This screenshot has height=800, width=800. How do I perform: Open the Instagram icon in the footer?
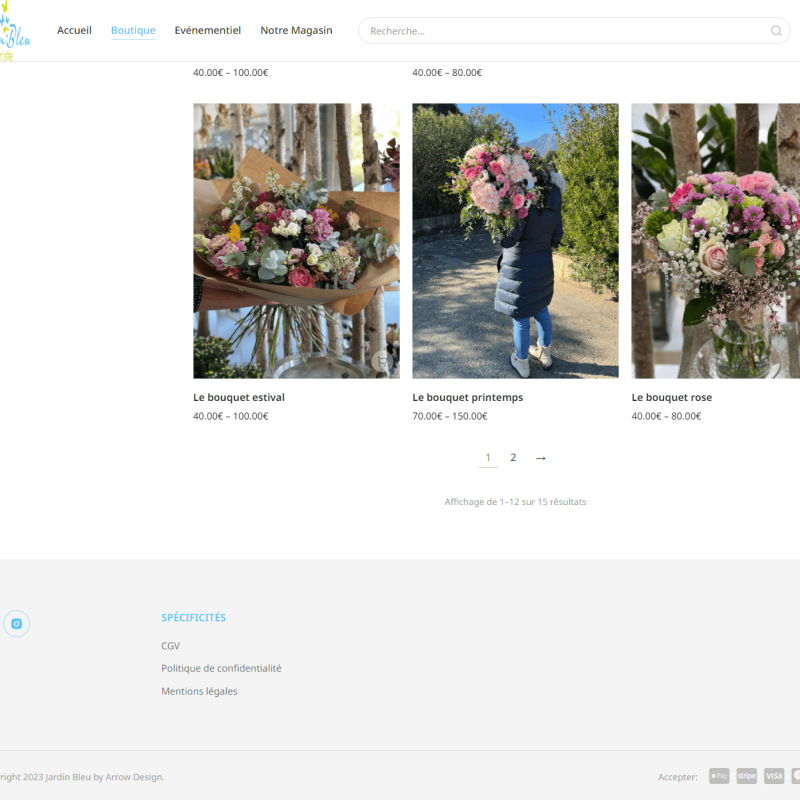point(16,623)
